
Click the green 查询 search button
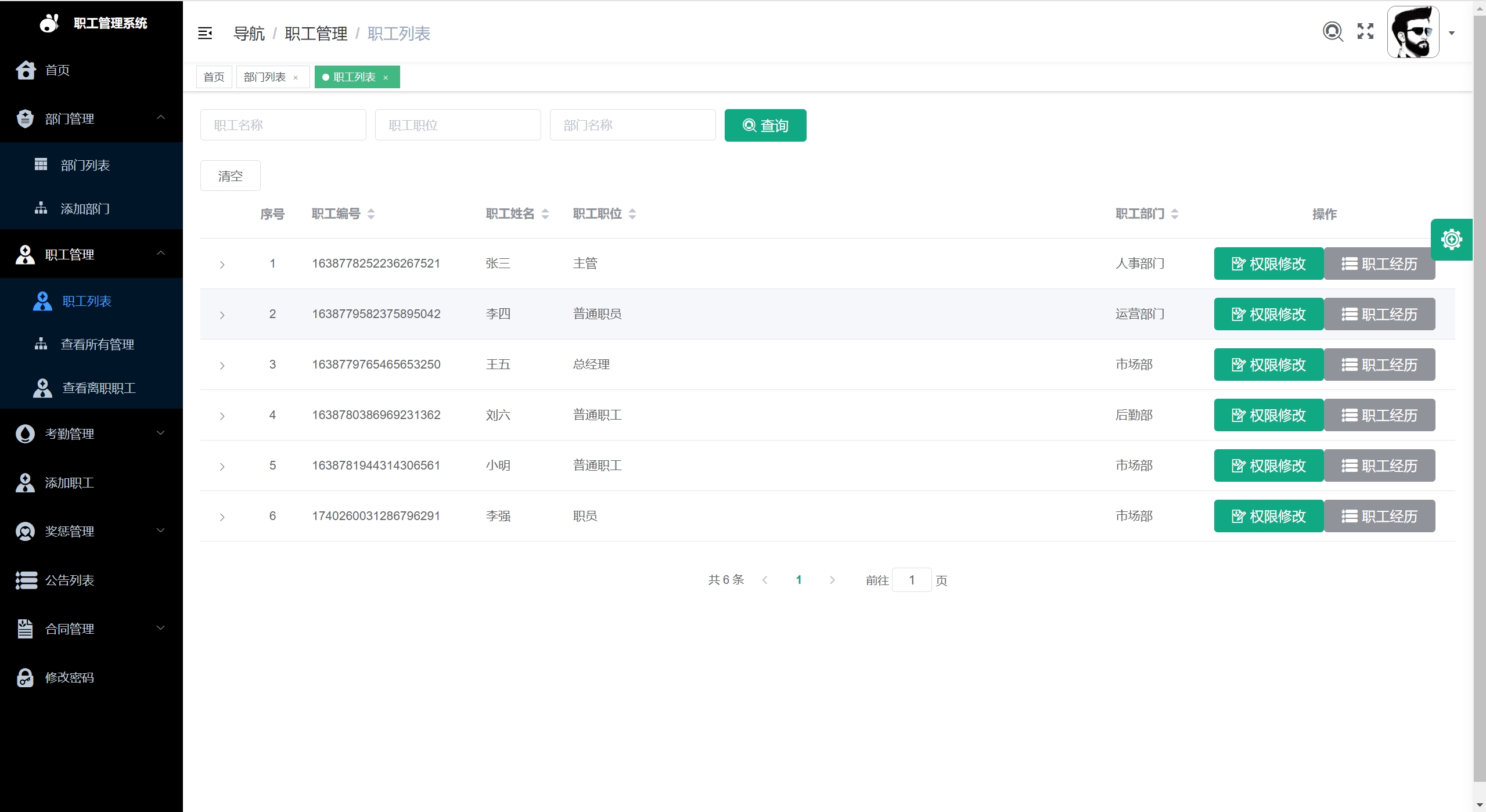click(x=765, y=125)
